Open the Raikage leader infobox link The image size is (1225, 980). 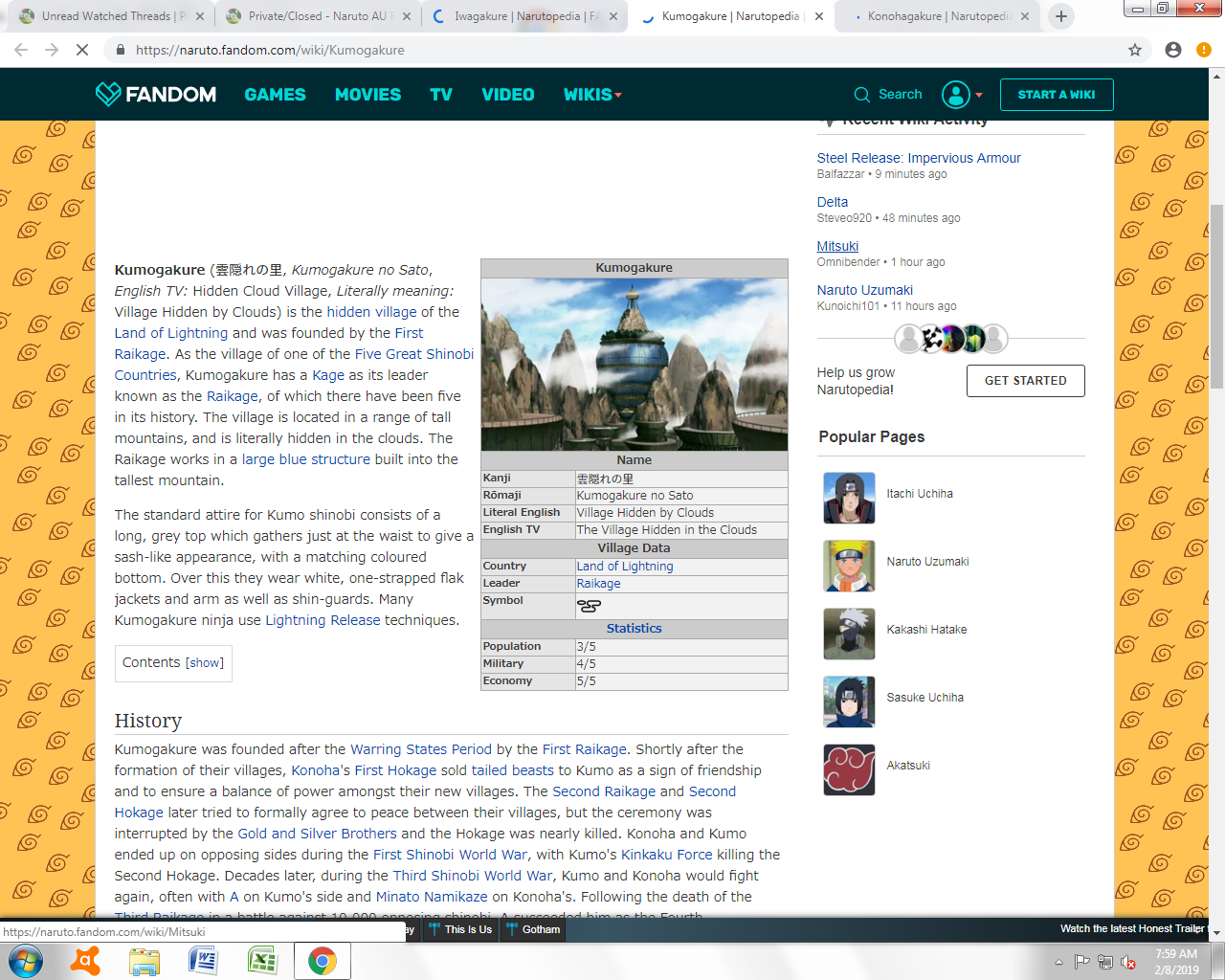(598, 584)
